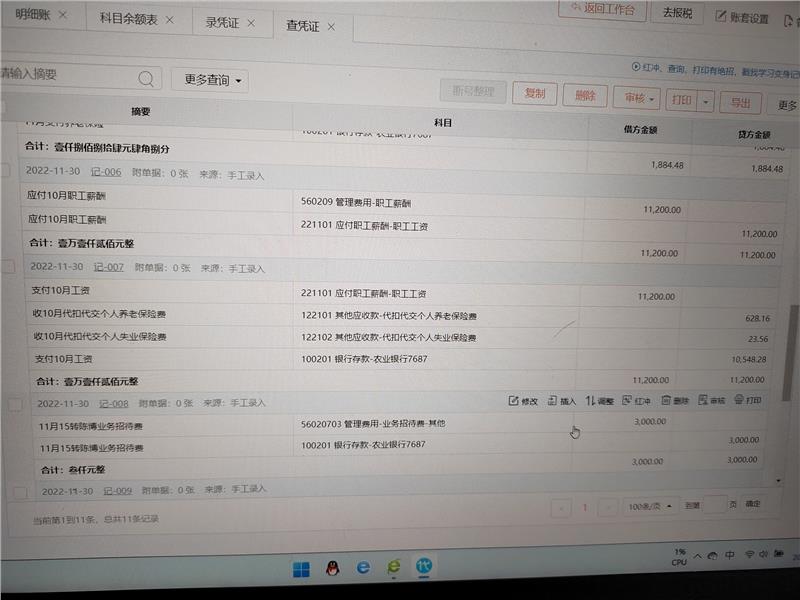Click the 导出 export button
The width and height of the screenshot is (800, 600).
click(x=740, y=102)
